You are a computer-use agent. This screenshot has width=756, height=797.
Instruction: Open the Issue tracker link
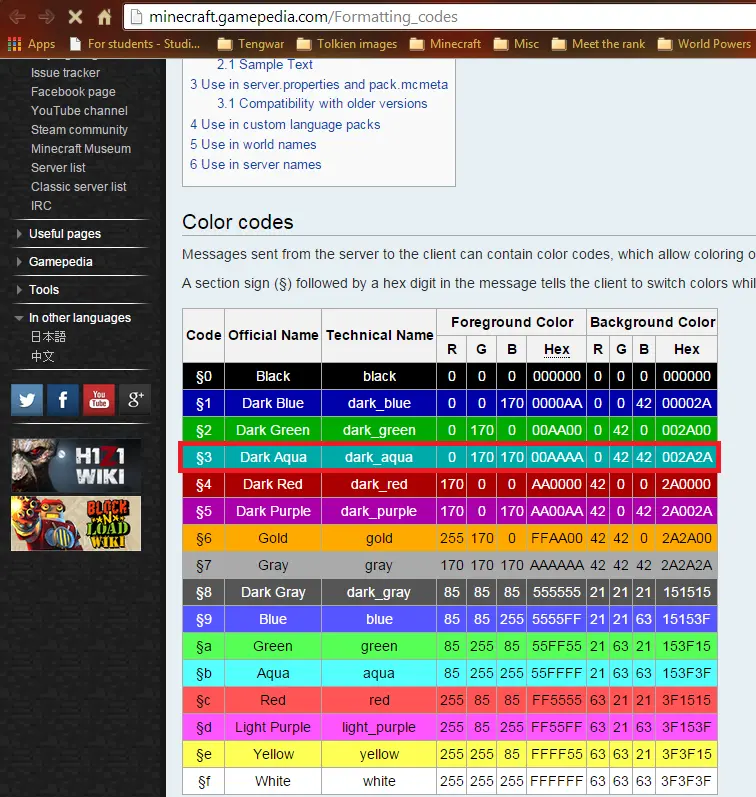pos(65,73)
